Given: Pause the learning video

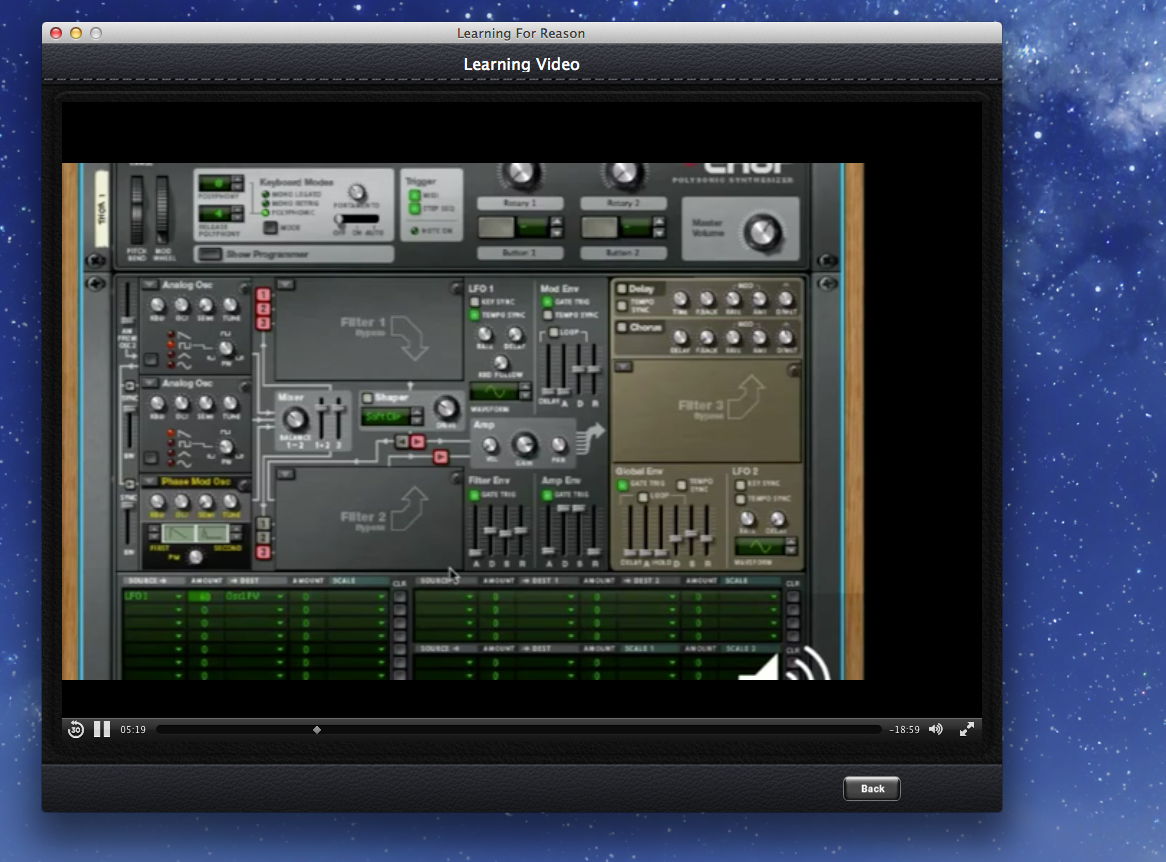Looking at the screenshot, I should [102, 730].
